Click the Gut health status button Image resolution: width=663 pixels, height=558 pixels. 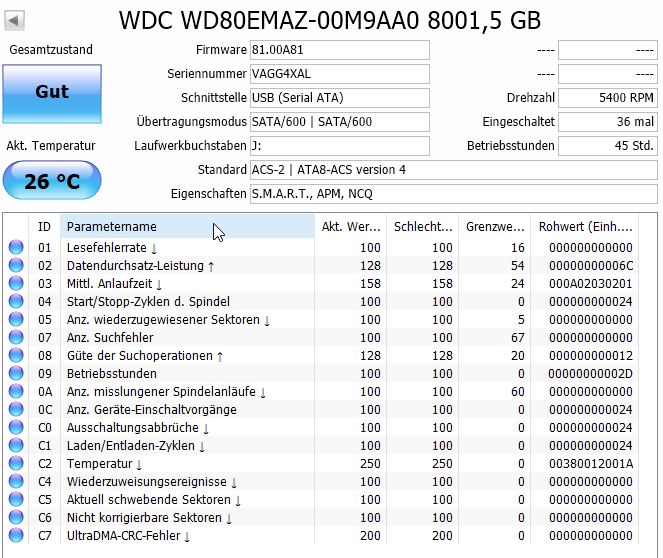pos(52,94)
